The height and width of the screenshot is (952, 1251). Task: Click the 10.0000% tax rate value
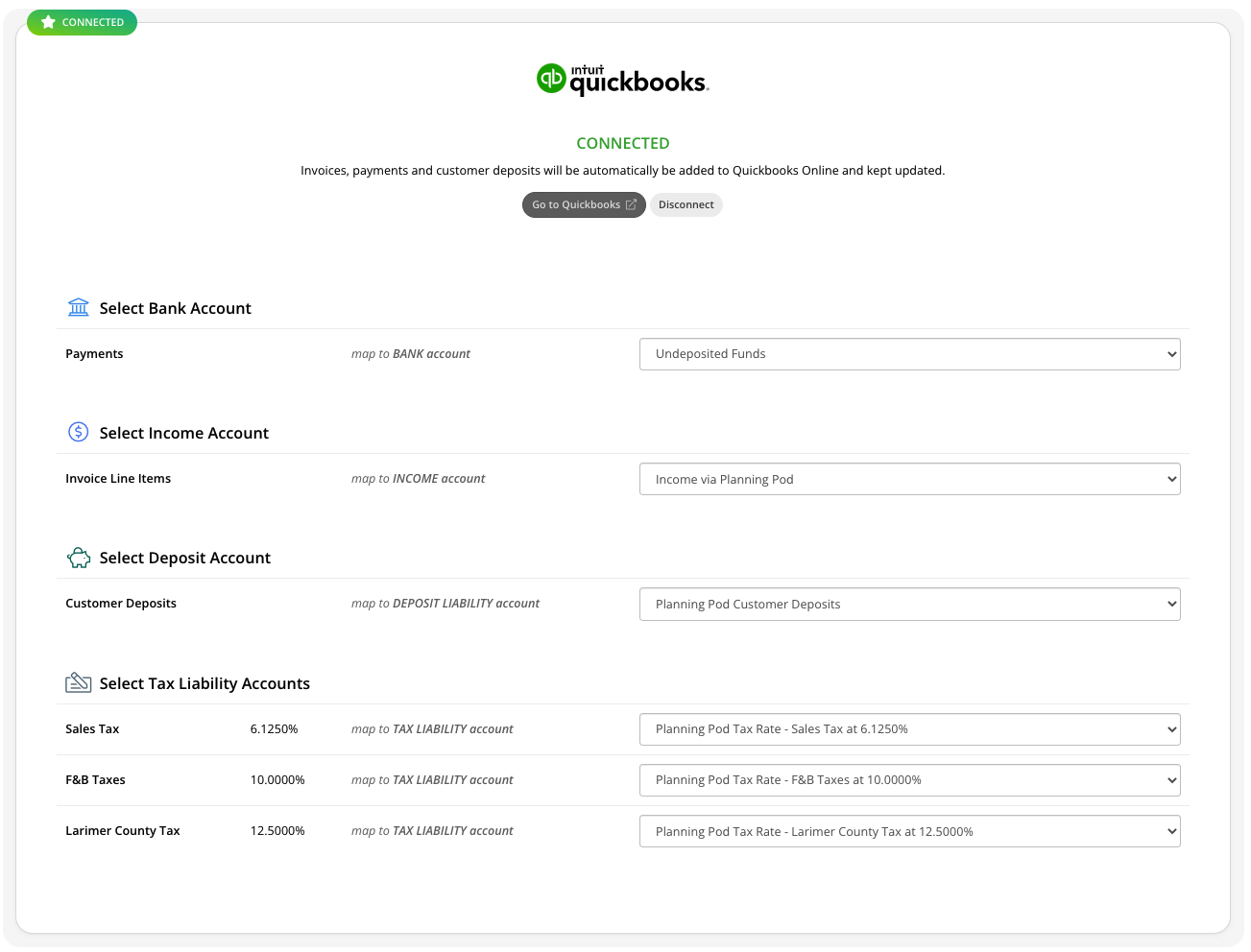(277, 780)
